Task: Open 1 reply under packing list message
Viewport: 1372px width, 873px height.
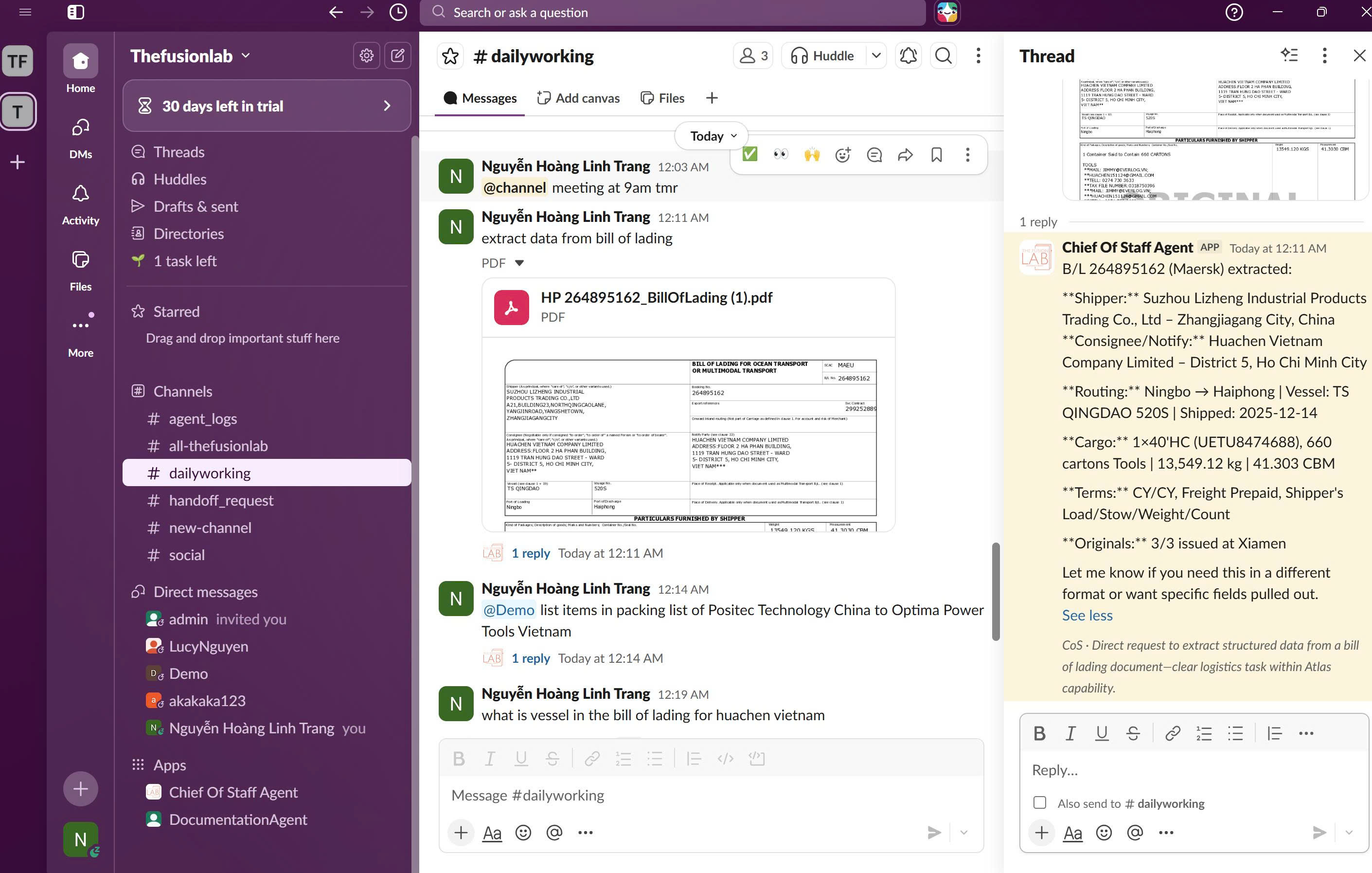Action: [531, 658]
